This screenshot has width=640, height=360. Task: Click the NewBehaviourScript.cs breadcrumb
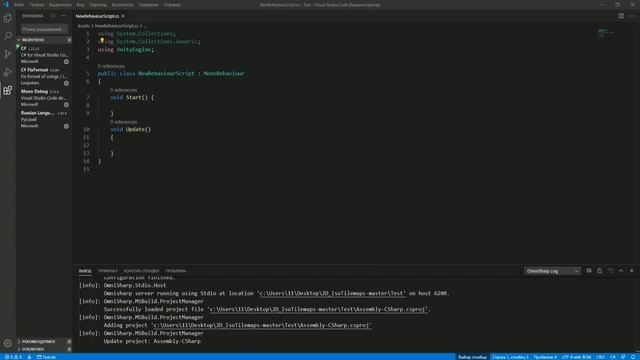pyautogui.click(x=117, y=26)
